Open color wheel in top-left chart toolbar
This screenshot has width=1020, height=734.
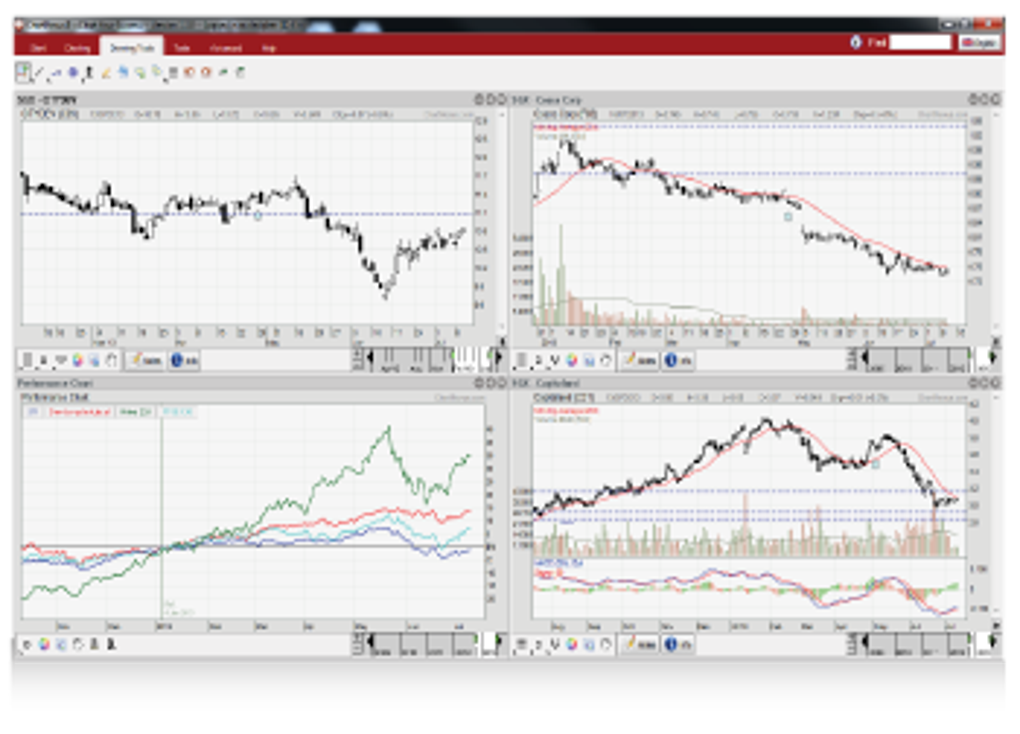click(x=77, y=360)
